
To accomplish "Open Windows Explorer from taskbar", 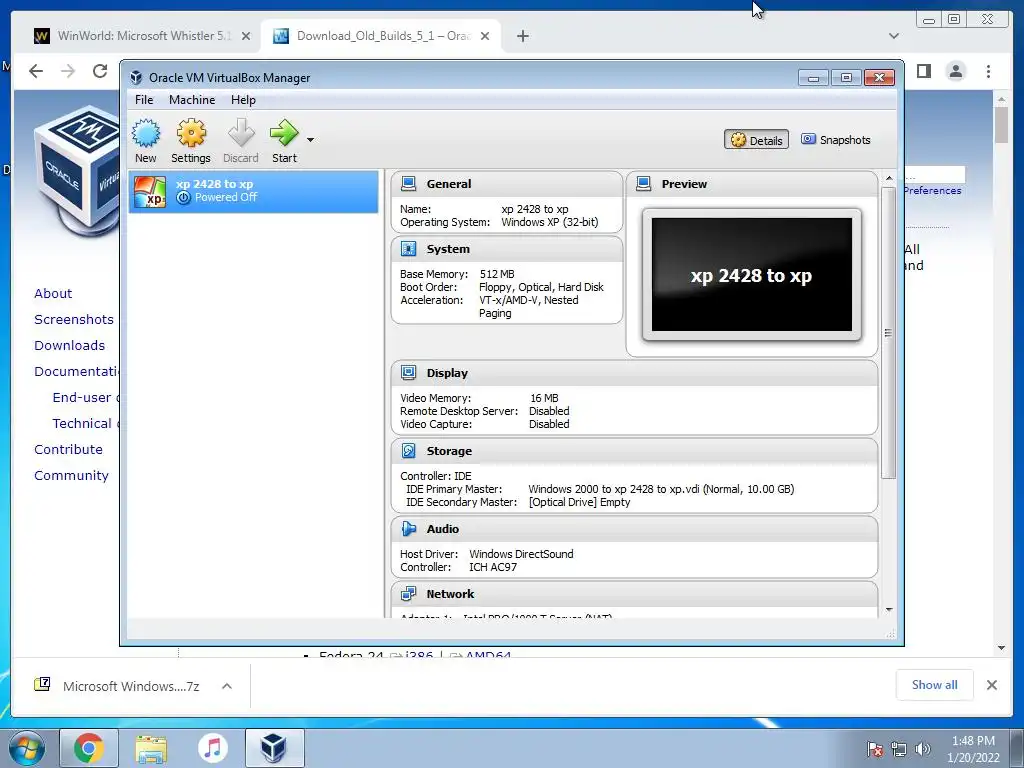I will pos(151,748).
